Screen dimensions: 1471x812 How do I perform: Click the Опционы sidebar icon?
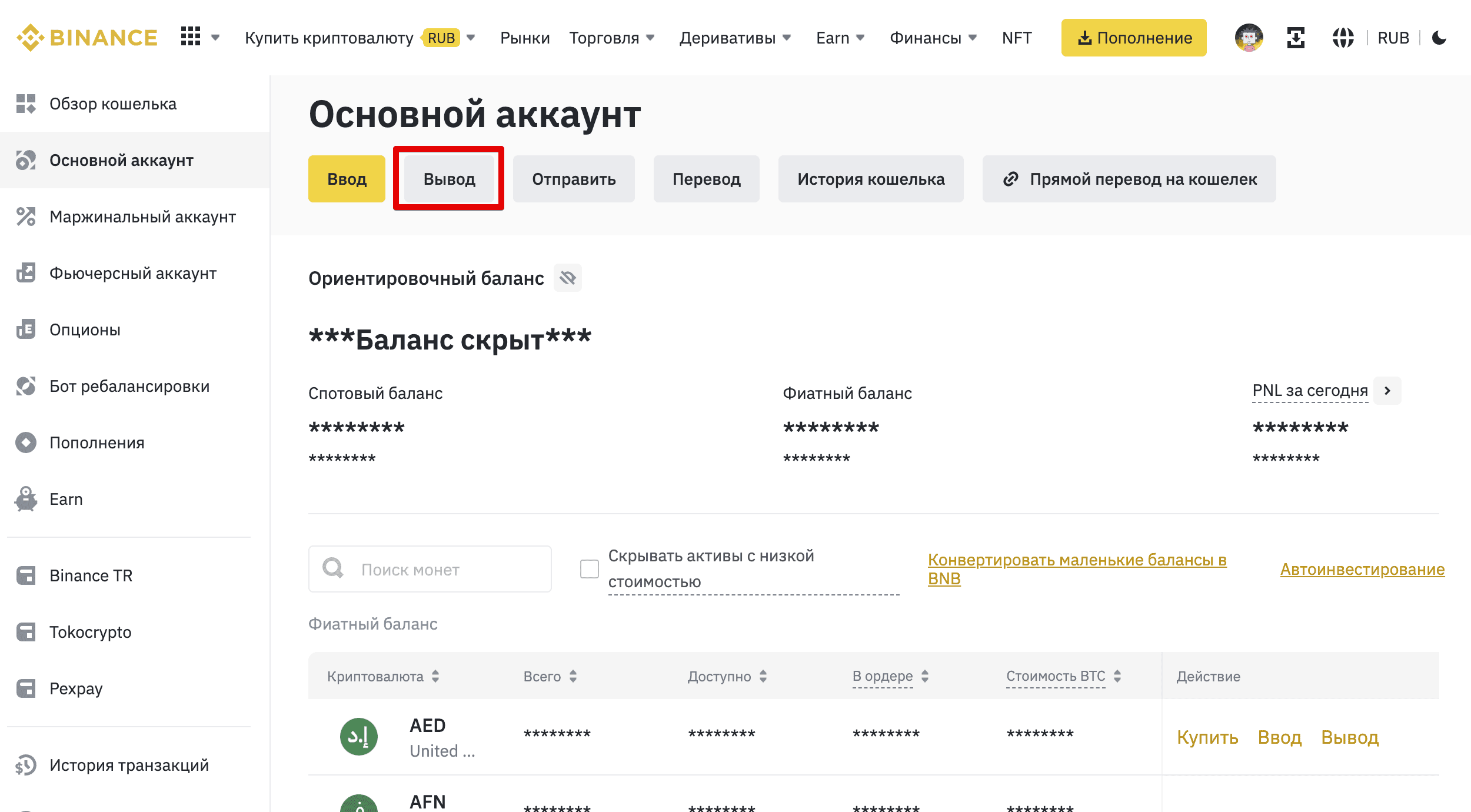[x=26, y=330]
